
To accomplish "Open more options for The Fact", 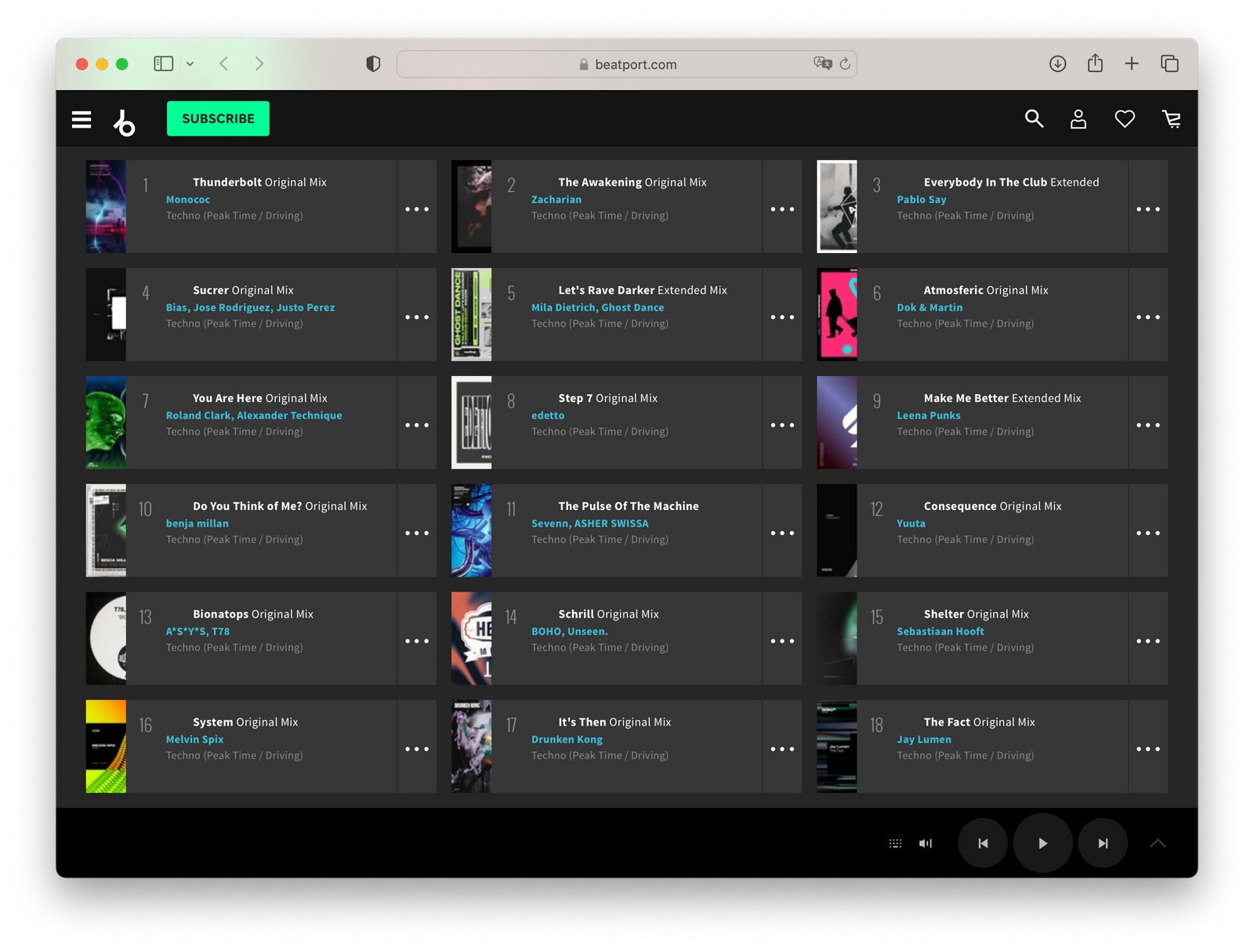I will (1148, 749).
